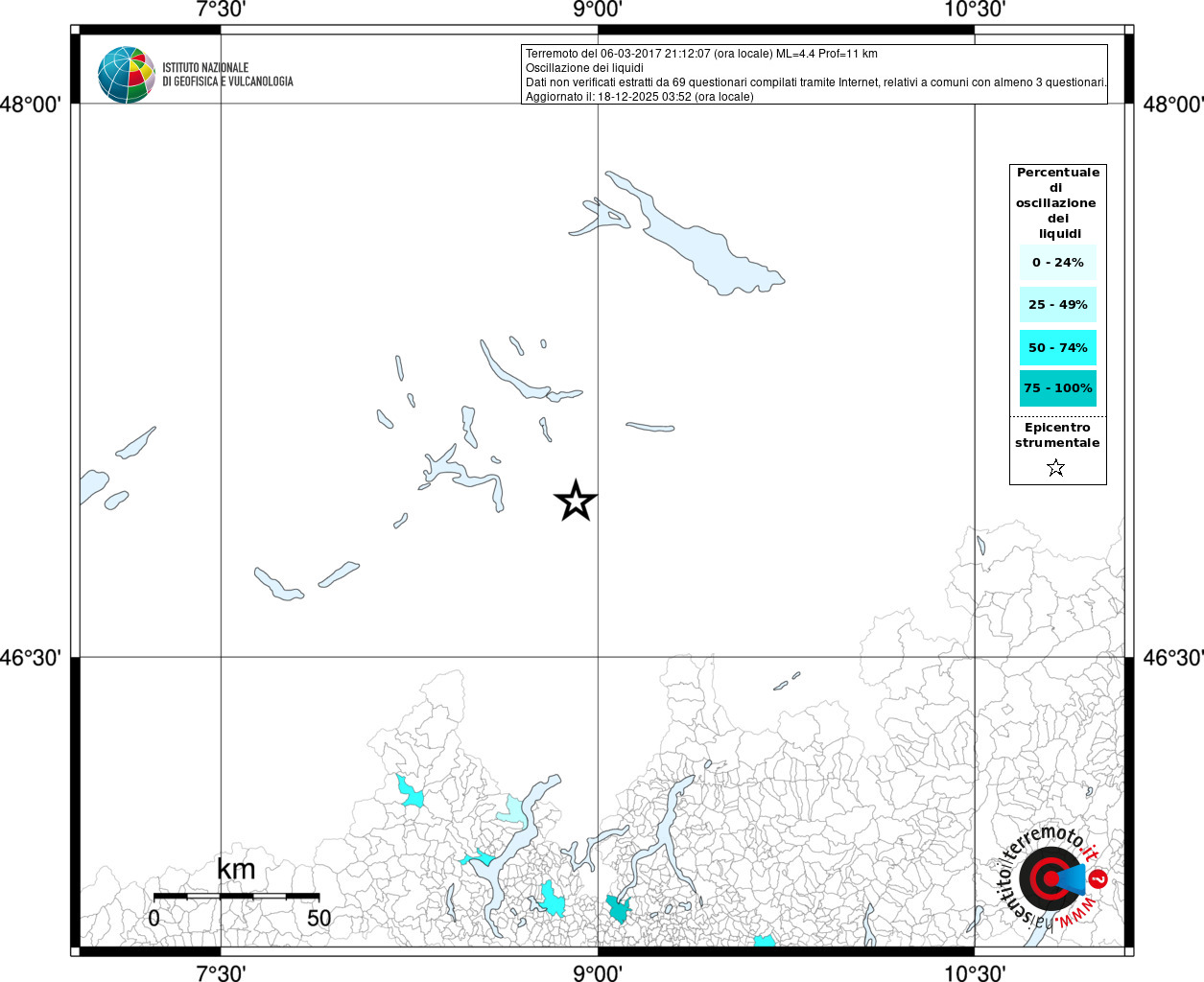Image resolution: width=1204 pixels, height=982 pixels.
Task: Click the INGV globe logo
Action: (127, 75)
